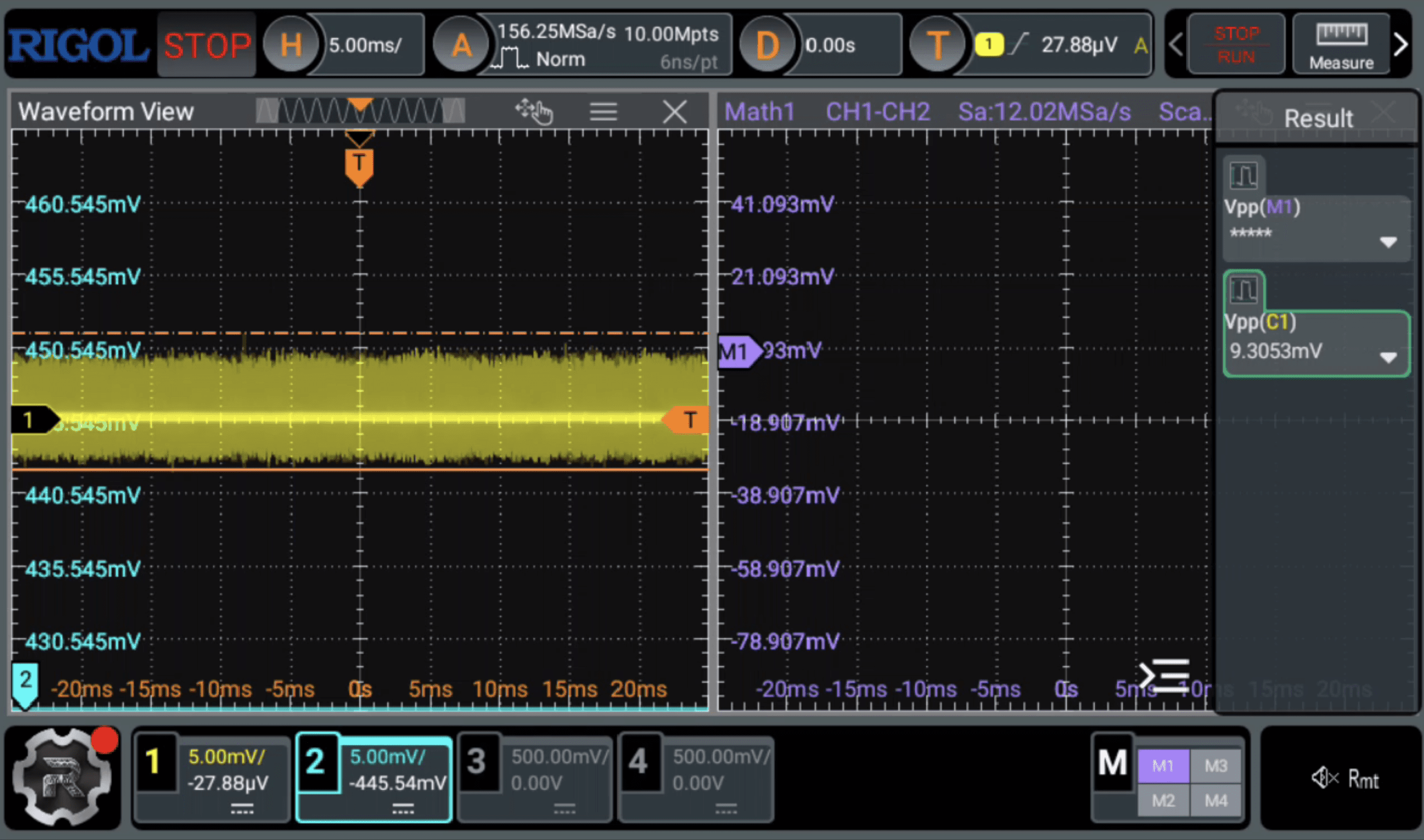Toggle channel 2 at 5.00mV/
Viewport: 1424px width, 840px height.
(x=374, y=778)
